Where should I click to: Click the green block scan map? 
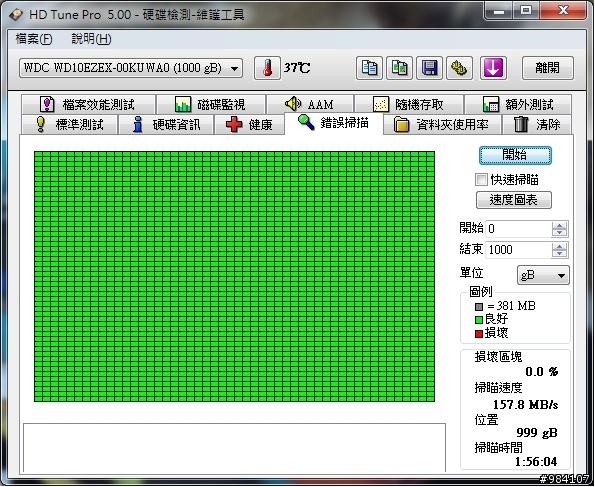(x=235, y=276)
